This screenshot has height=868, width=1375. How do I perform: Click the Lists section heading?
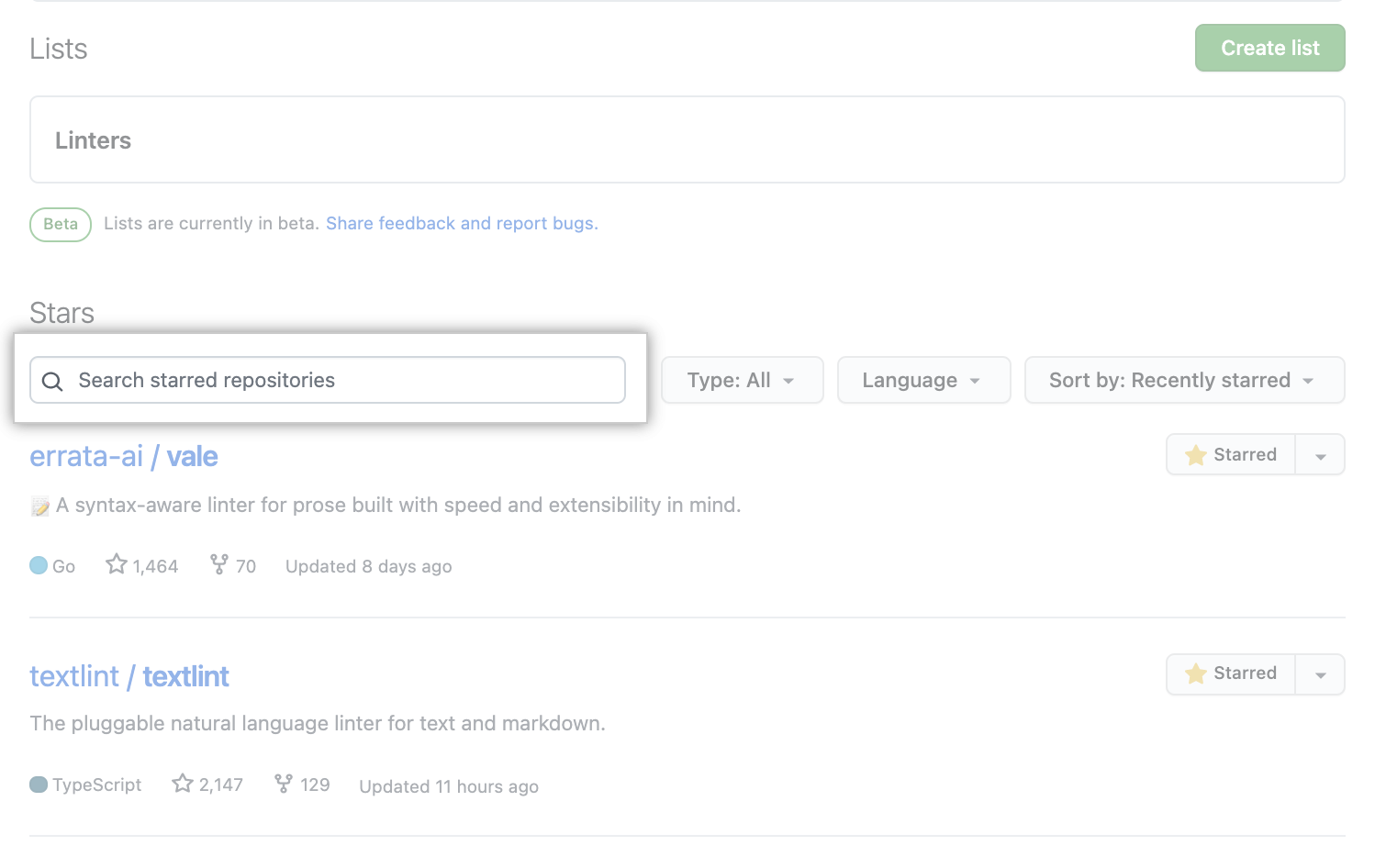tap(59, 49)
